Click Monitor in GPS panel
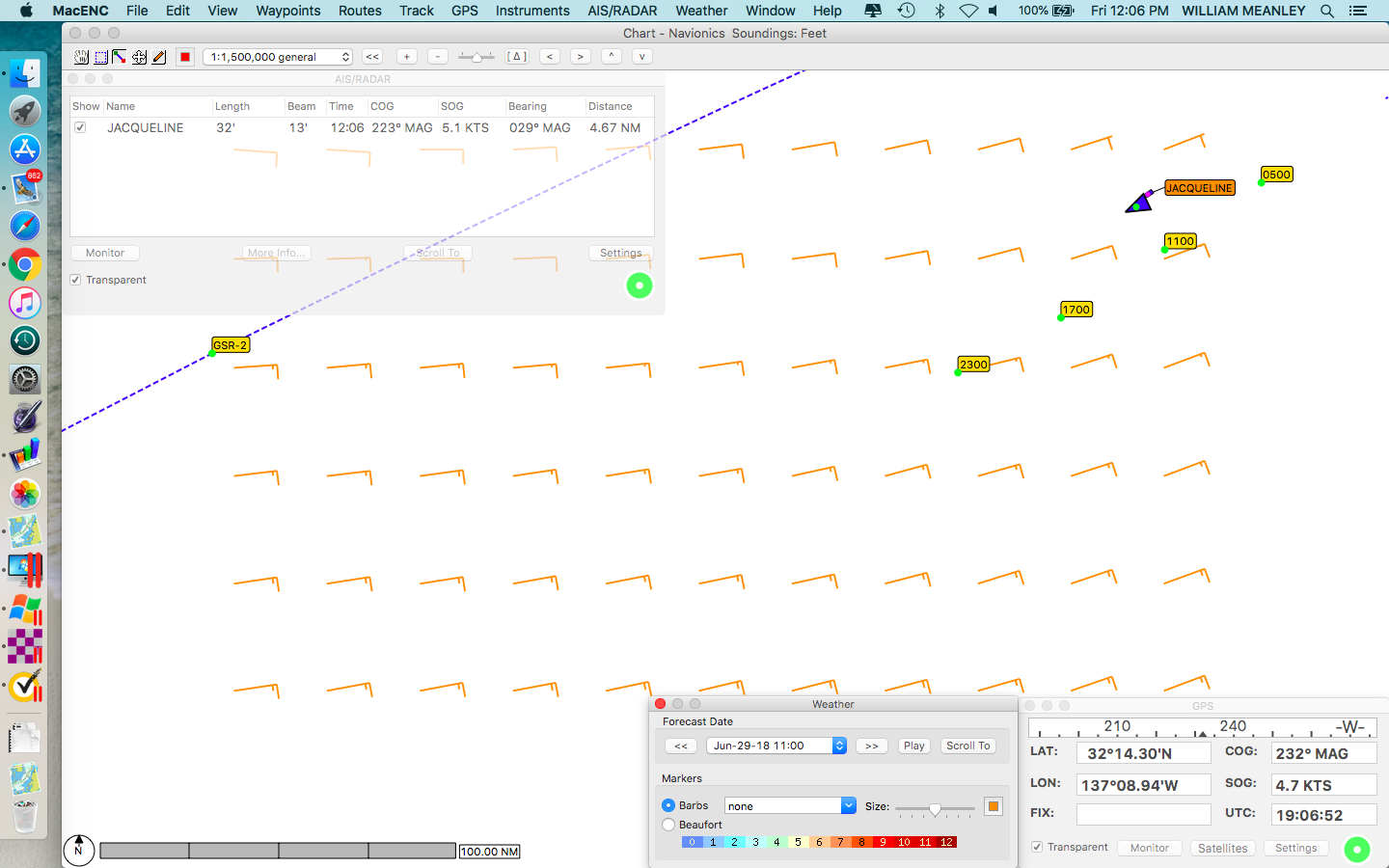Image resolution: width=1389 pixels, height=868 pixels. 1150,848
